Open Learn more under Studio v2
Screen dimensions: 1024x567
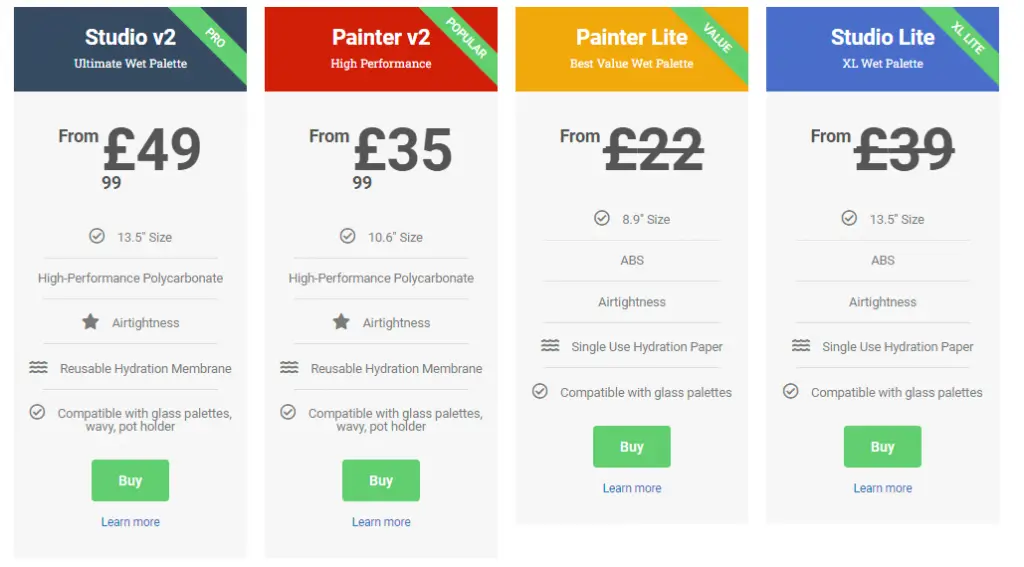(x=130, y=521)
